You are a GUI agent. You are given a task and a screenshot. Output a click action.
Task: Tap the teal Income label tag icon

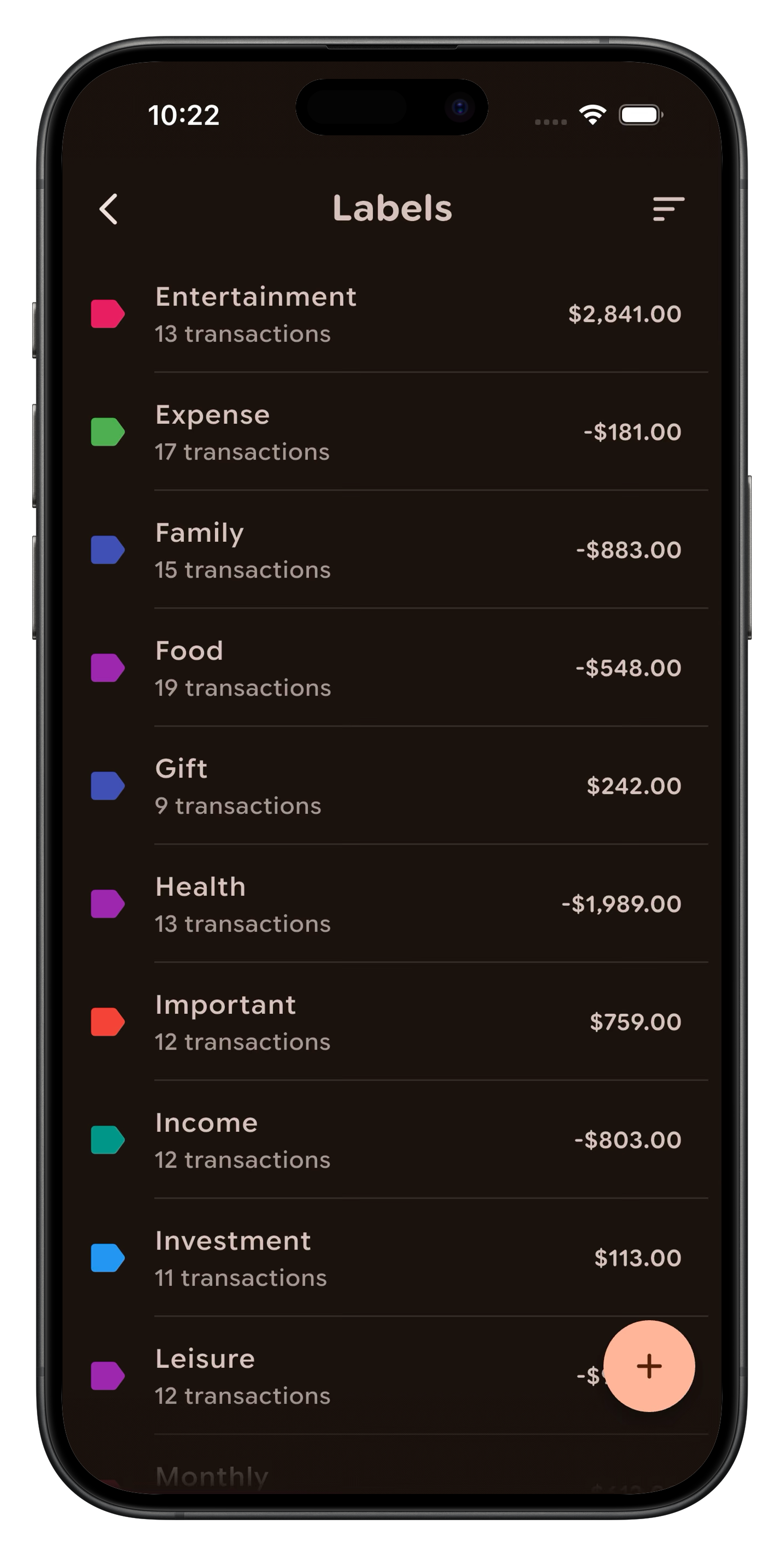pyautogui.click(x=108, y=1140)
